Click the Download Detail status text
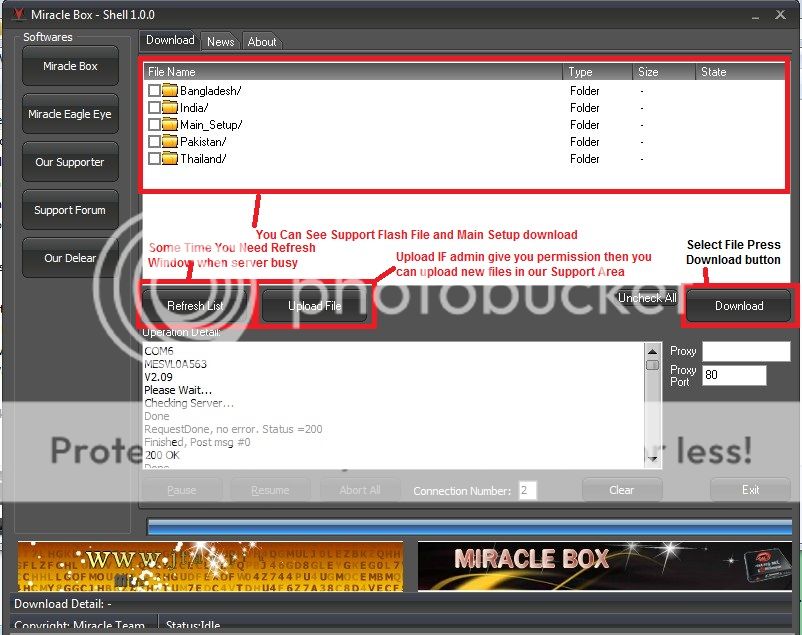The height and width of the screenshot is (635, 802). pos(62,604)
